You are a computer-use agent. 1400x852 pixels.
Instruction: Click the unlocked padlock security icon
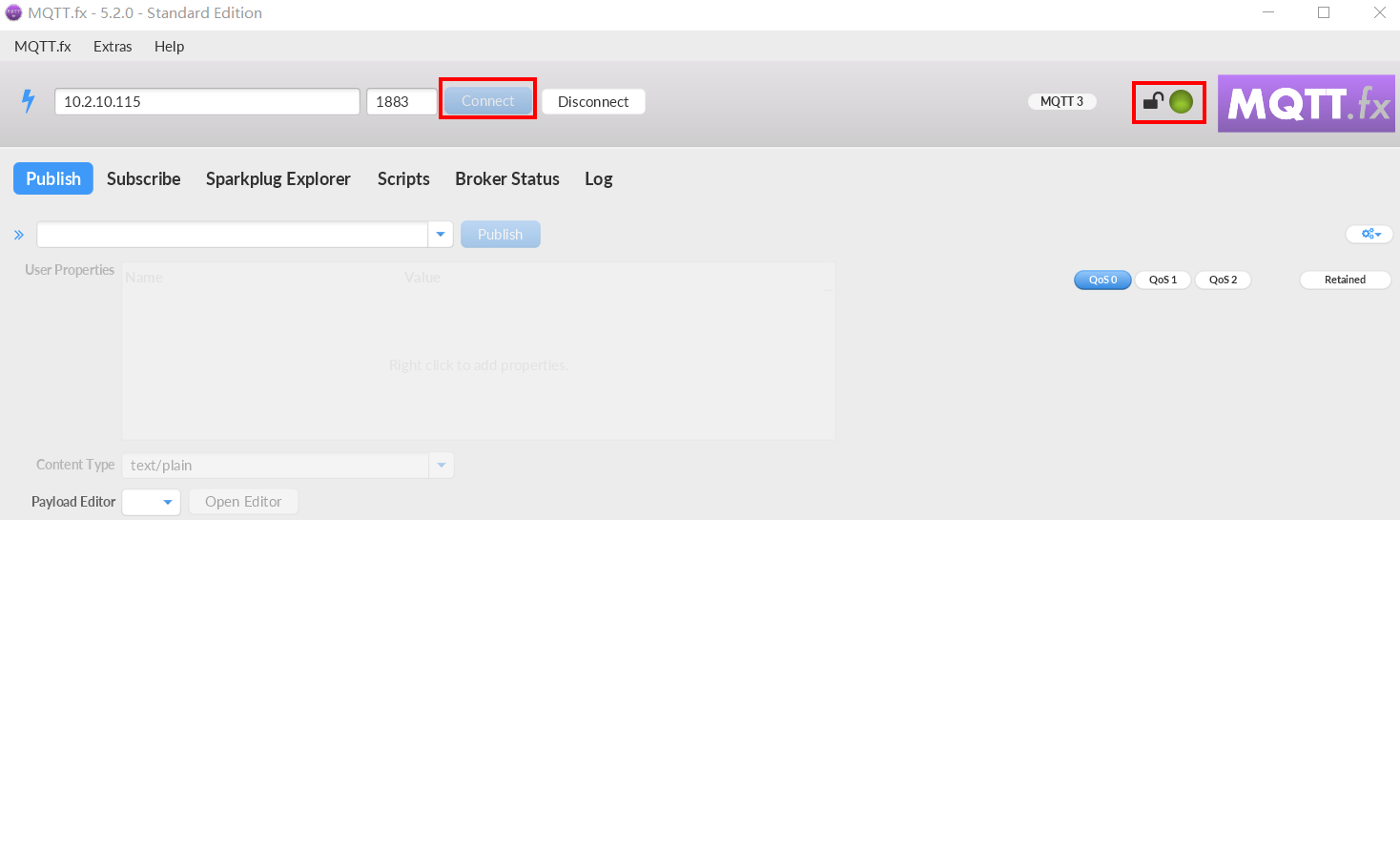tap(1152, 101)
